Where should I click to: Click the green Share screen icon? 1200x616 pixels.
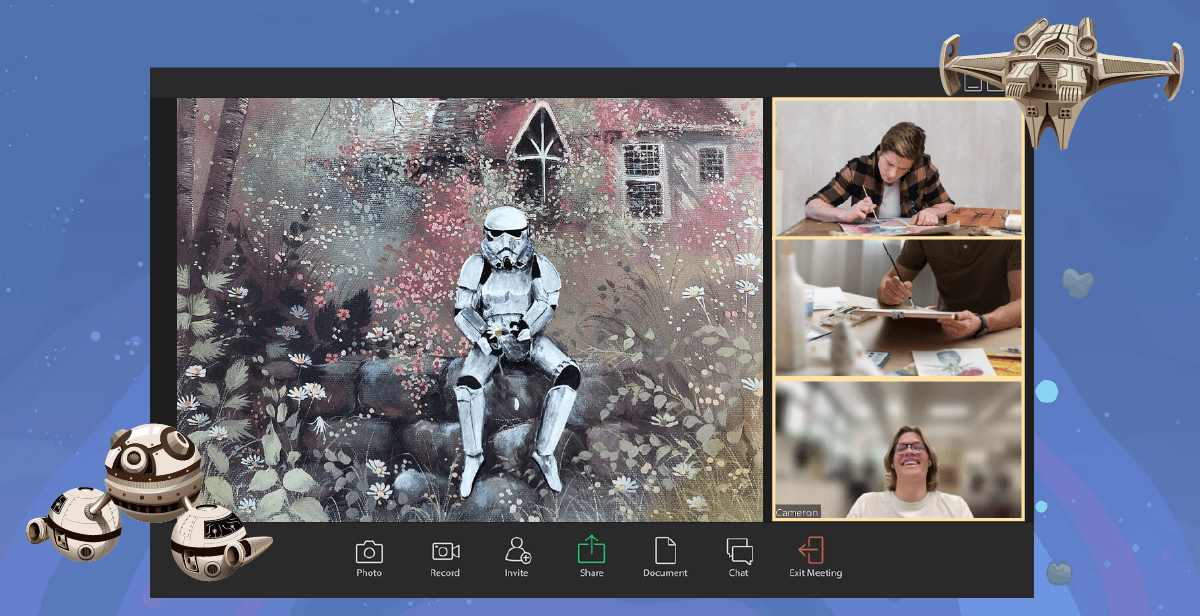591,550
